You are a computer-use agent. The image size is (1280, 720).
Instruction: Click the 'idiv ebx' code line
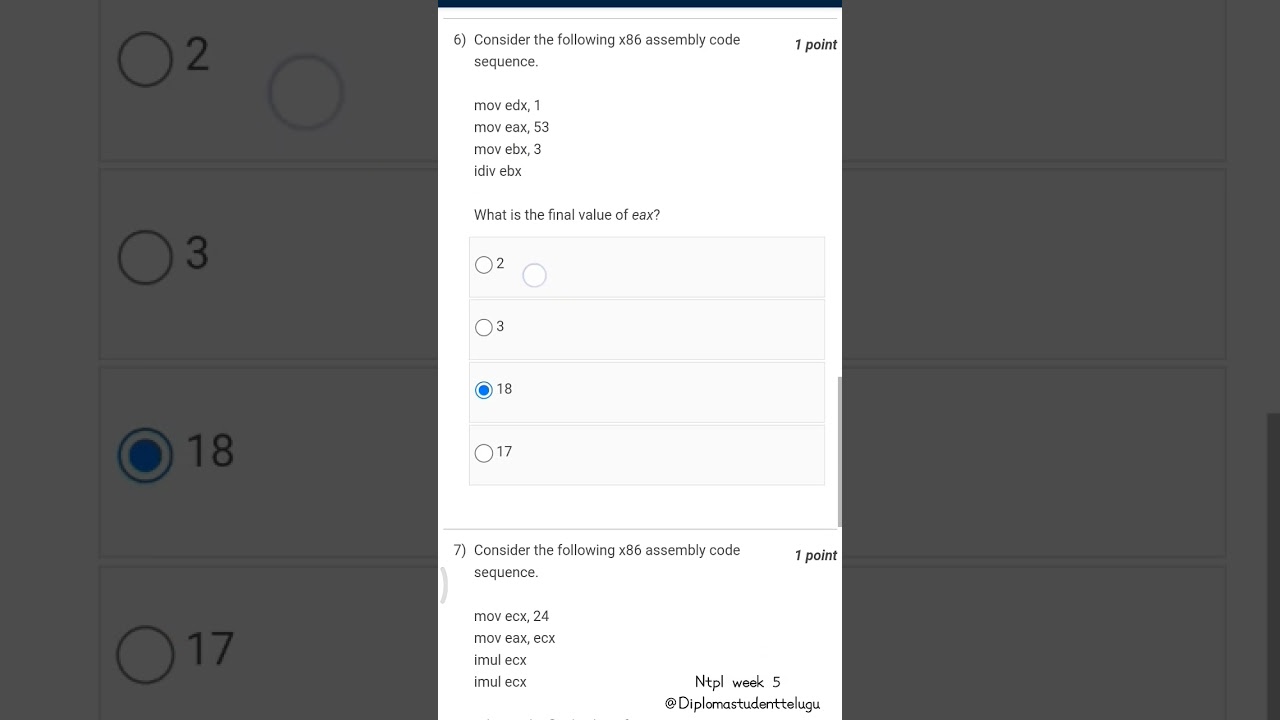tap(498, 171)
